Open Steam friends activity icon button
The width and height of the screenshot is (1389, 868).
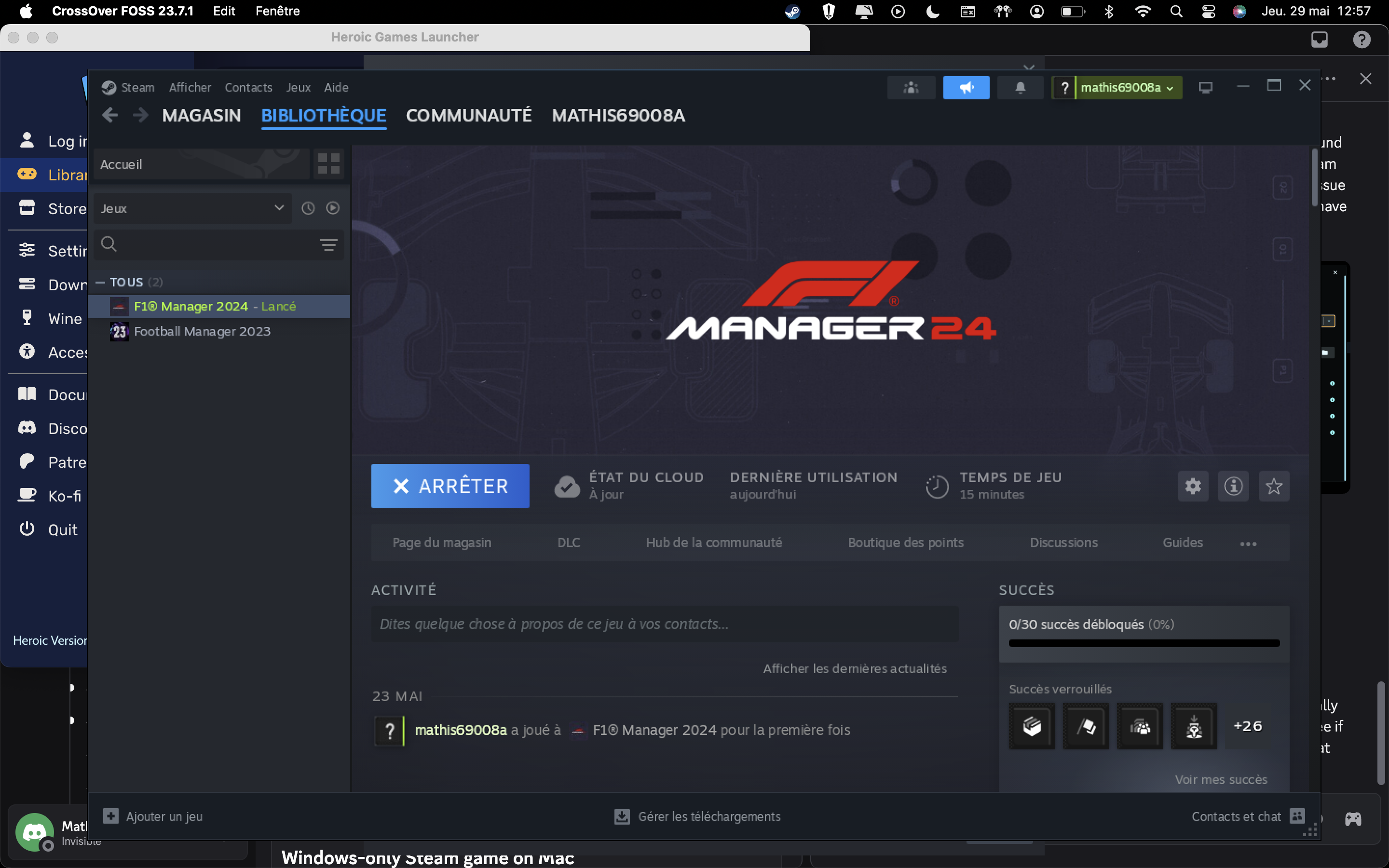[911, 87]
